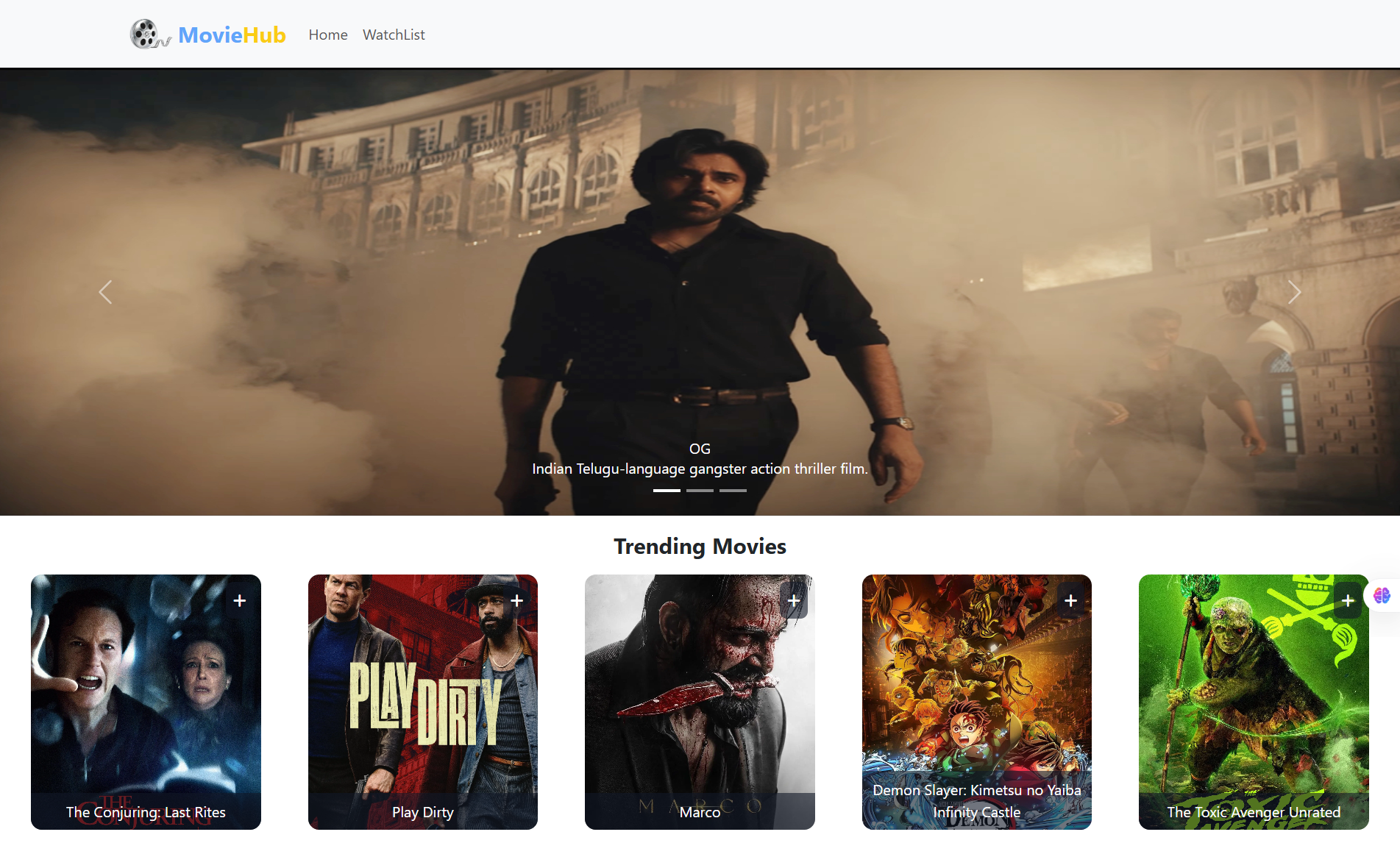The height and width of the screenshot is (843, 1400).
Task: Add The Toxic Avenger Unrated to watchlist
Action: tap(1348, 601)
